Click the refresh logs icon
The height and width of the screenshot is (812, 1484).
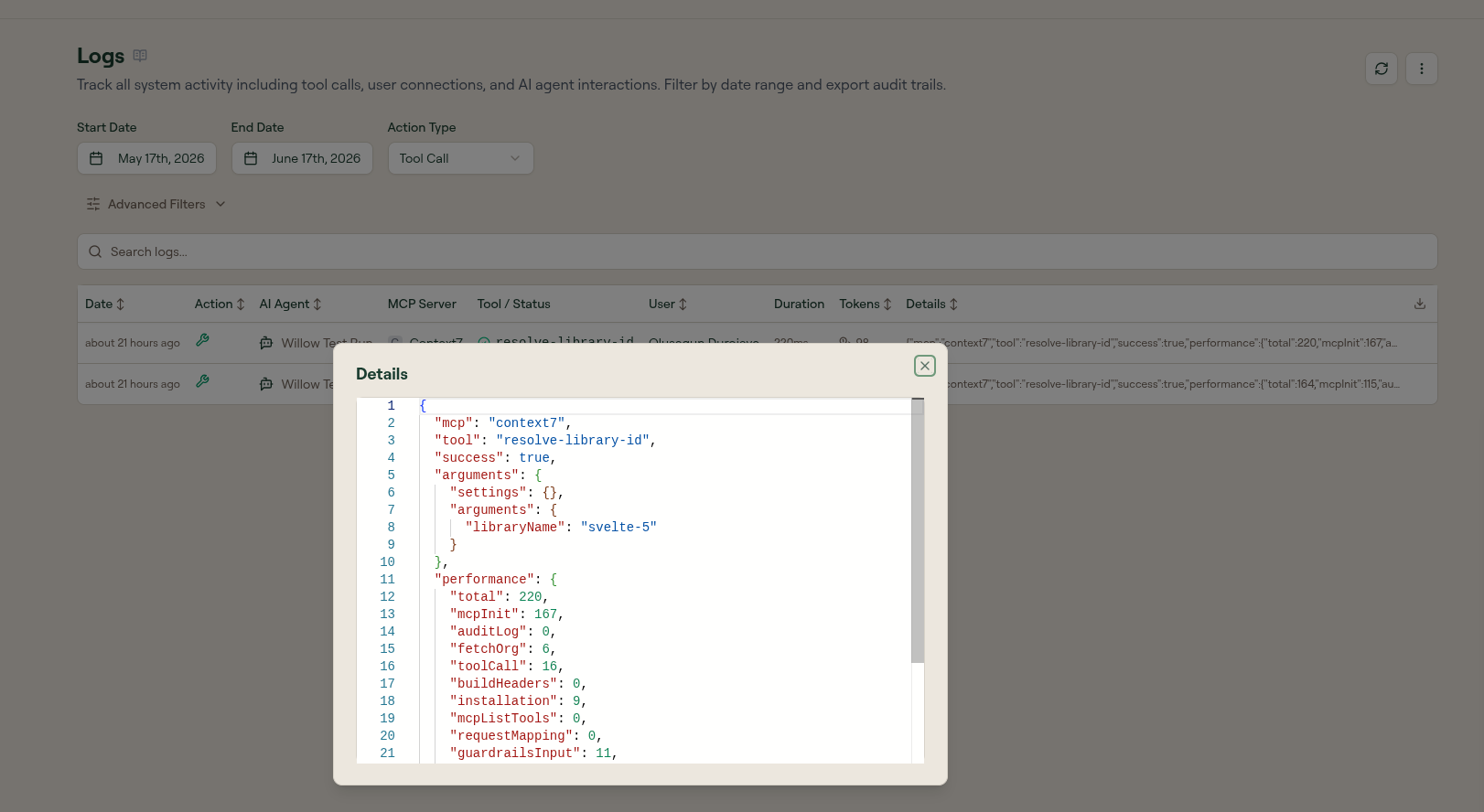point(1382,69)
